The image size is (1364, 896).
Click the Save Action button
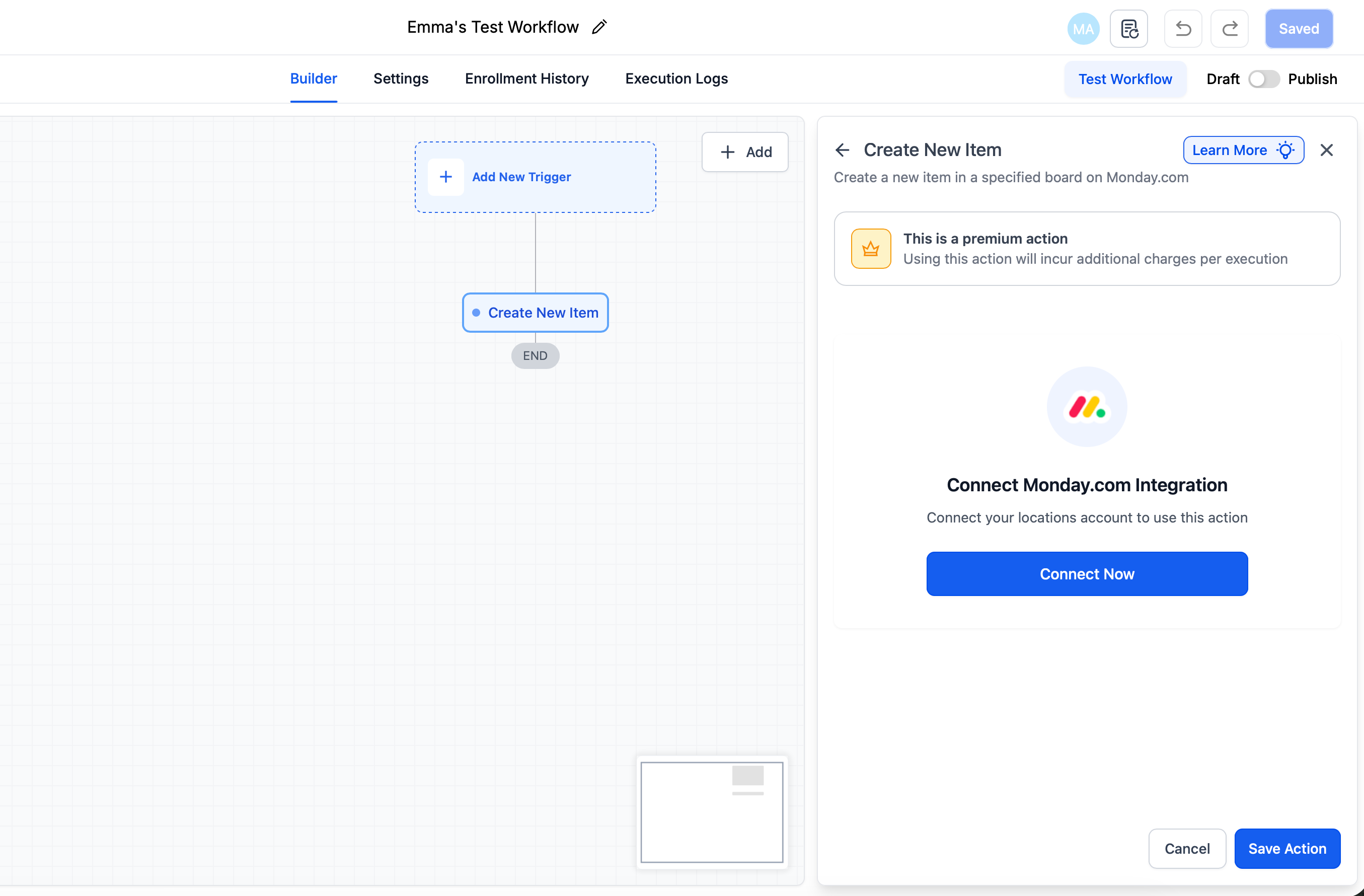[1286, 848]
